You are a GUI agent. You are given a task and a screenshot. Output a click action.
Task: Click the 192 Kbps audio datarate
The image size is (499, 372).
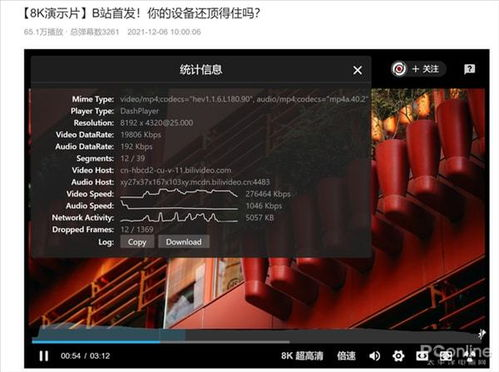click(x=136, y=146)
